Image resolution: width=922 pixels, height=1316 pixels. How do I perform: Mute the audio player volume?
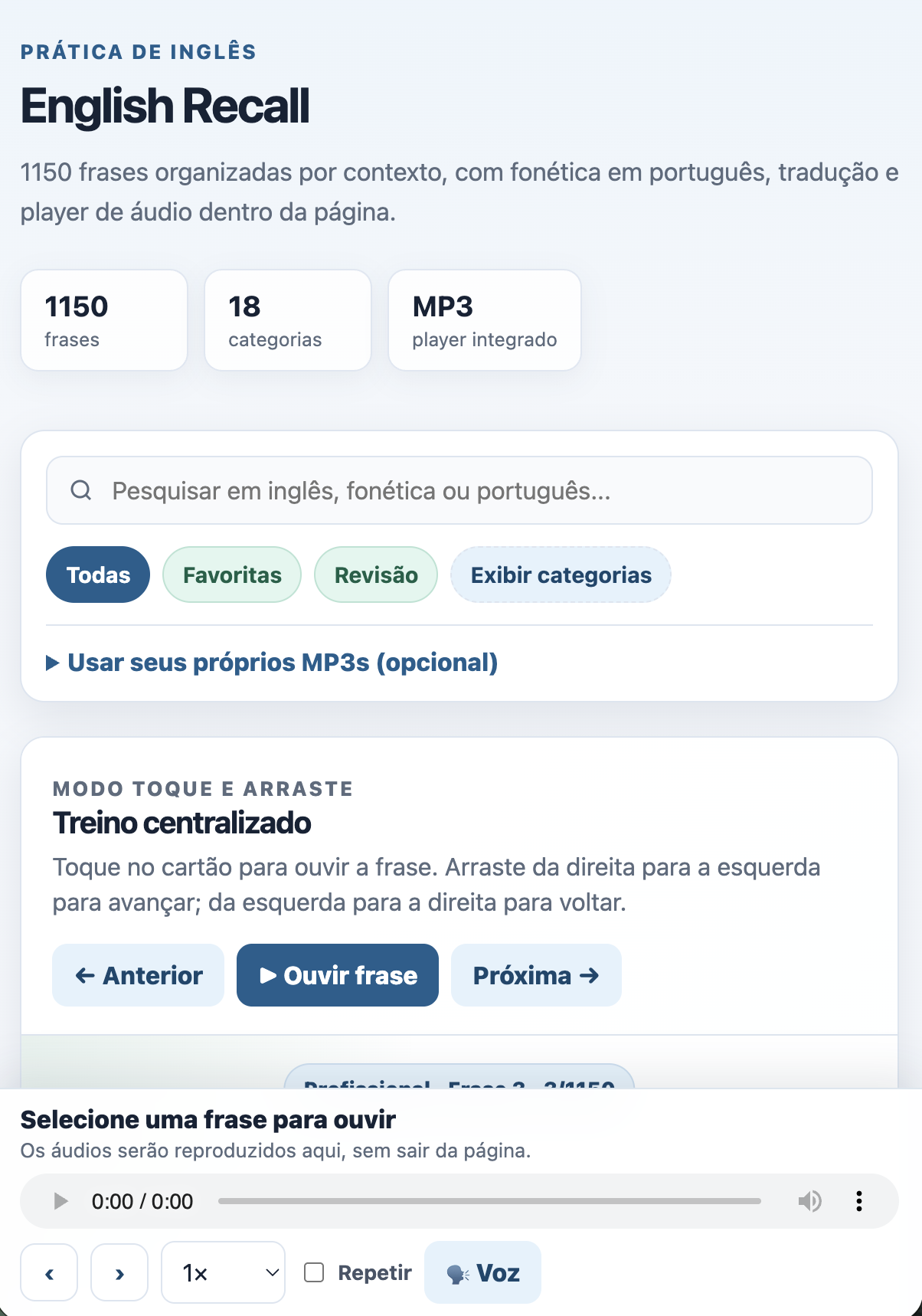(809, 1201)
